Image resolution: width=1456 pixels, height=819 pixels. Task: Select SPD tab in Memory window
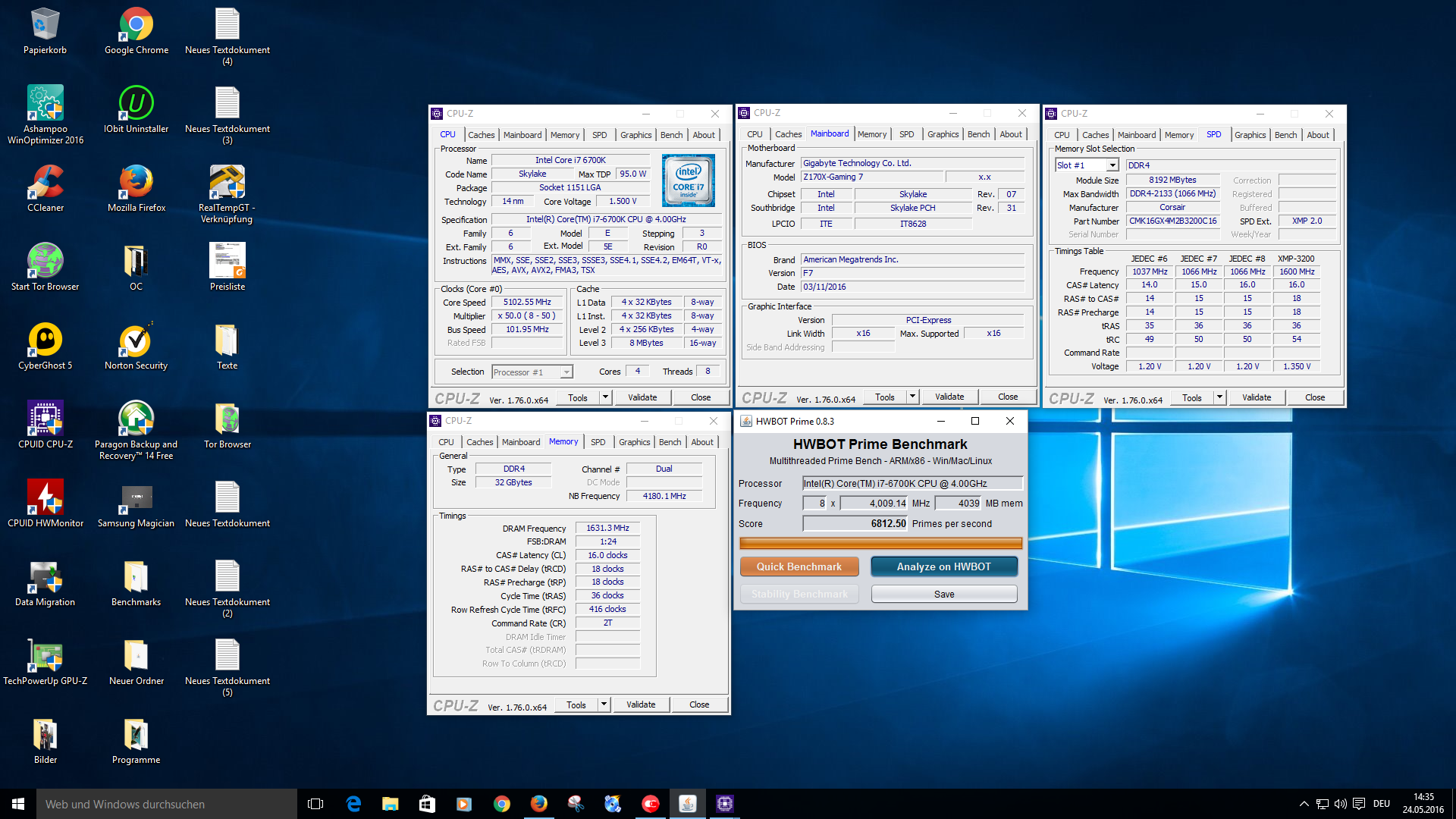(598, 442)
